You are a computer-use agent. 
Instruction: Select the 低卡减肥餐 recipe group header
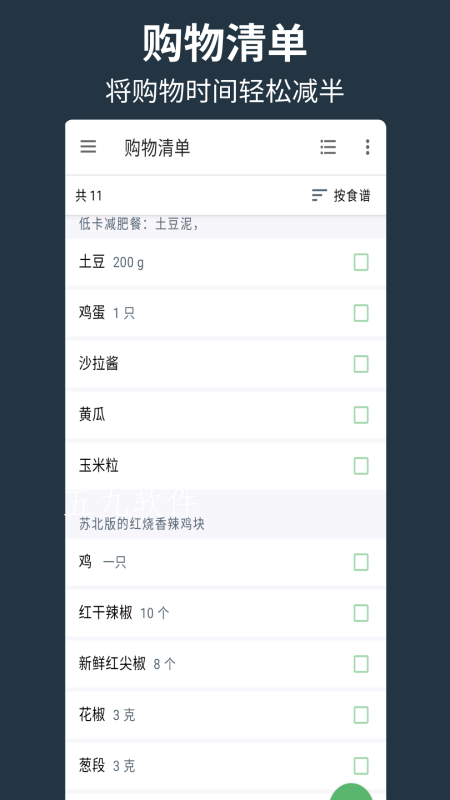point(226,224)
